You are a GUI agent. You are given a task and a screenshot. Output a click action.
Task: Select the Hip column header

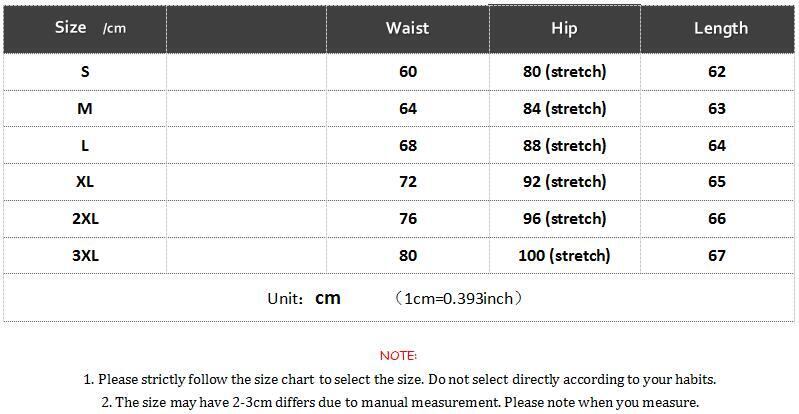tap(564, 28)
